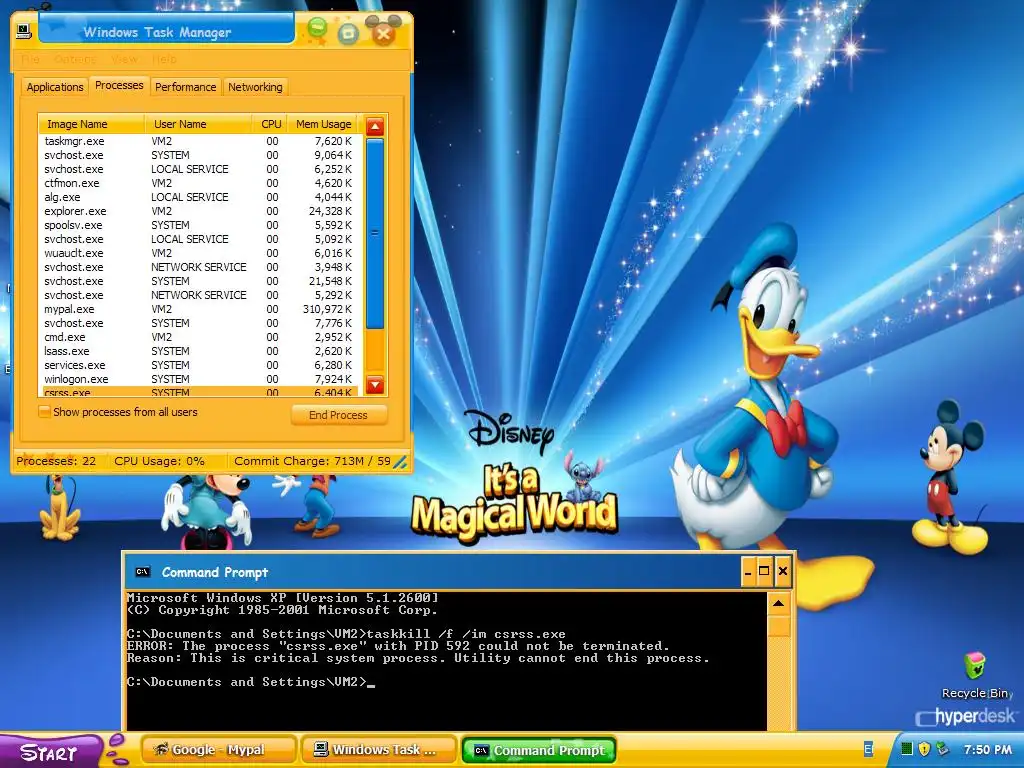This screenshot has width=1024, height=768.
Task: Maximize the Command Prompt window
Action: click(764, 572)
